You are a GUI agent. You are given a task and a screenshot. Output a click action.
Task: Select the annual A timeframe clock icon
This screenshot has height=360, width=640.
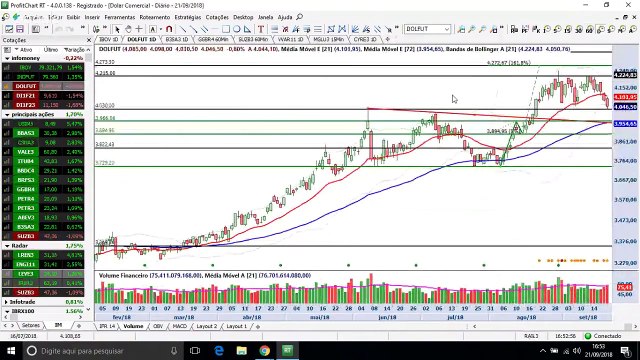tap(632, 29)
